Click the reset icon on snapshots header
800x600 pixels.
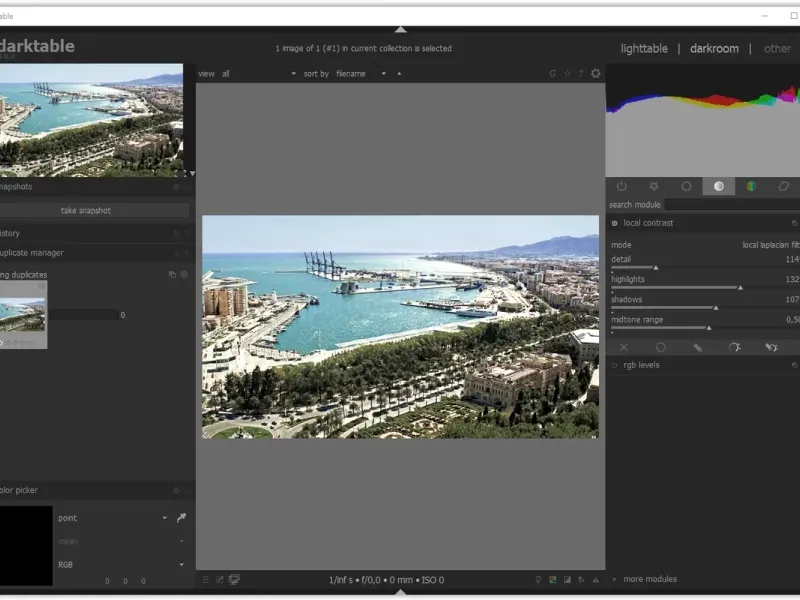pyautogui.click(x=176, y=187)
